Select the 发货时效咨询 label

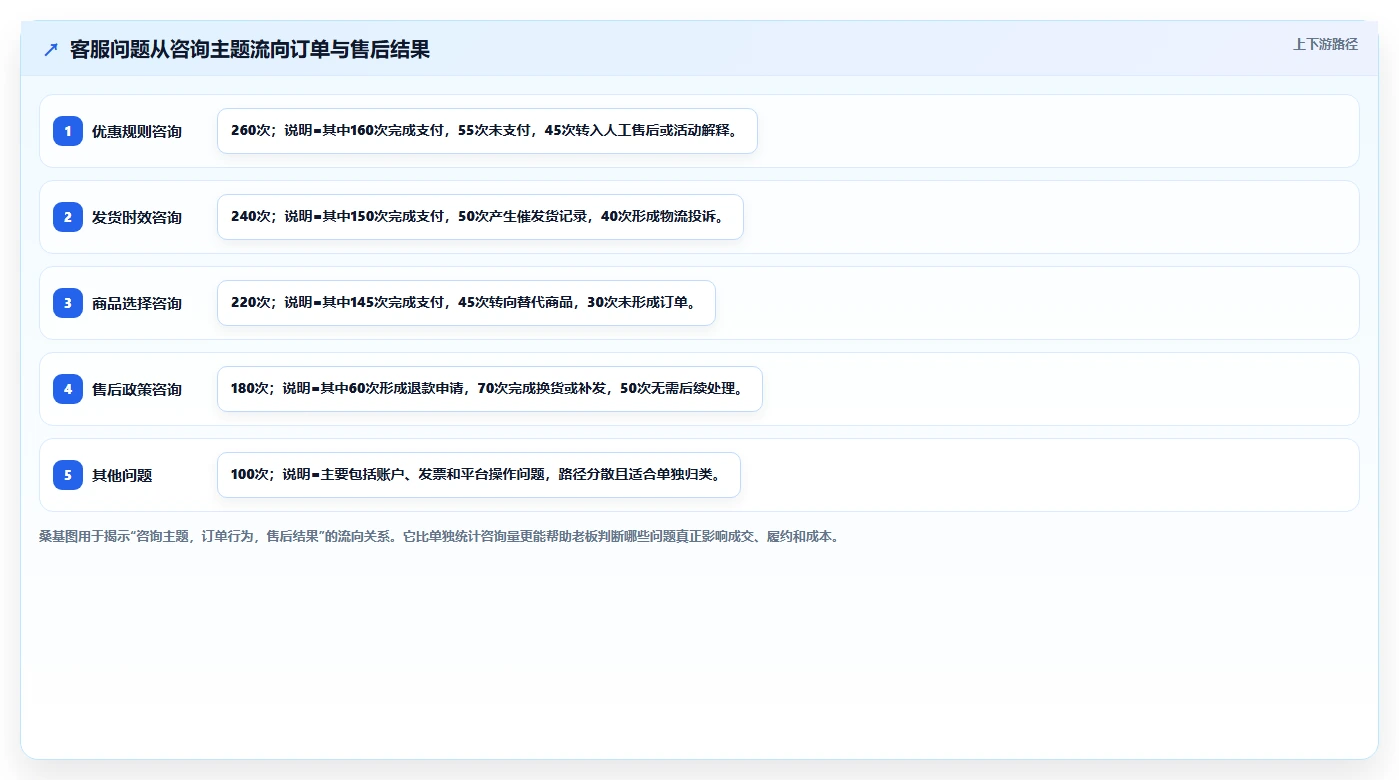[x=137, y=217]
